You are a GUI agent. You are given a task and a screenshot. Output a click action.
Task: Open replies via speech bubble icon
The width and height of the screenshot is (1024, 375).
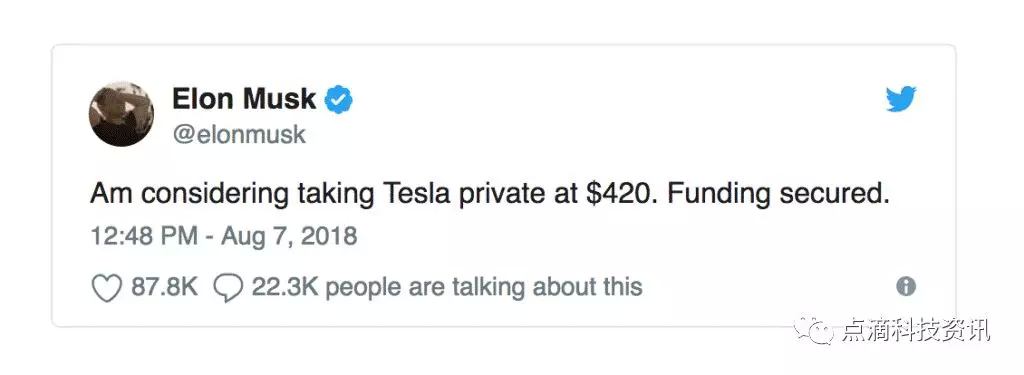(x=228, y=288)
